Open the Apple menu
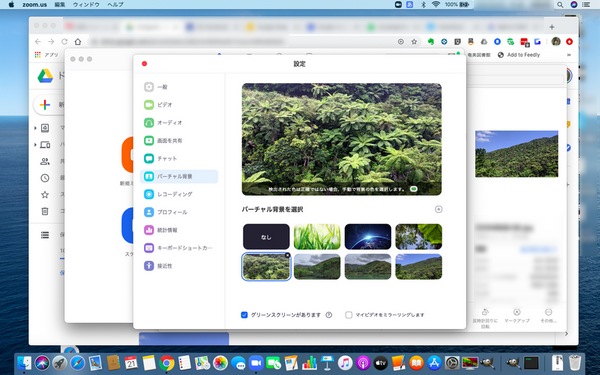This screenshot has width=600, height=375. pos(11,5)
